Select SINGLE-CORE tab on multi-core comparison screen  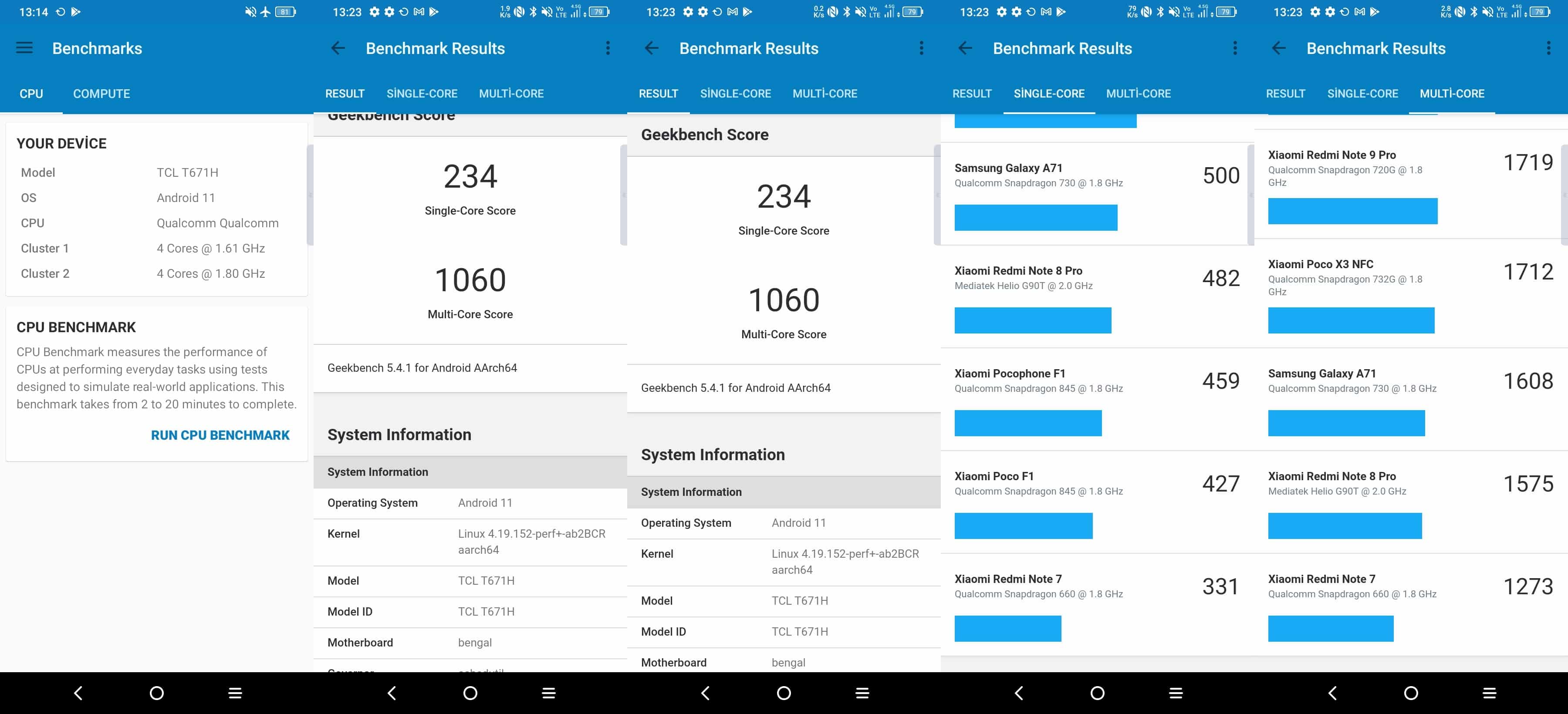(x=1362, y=94)
